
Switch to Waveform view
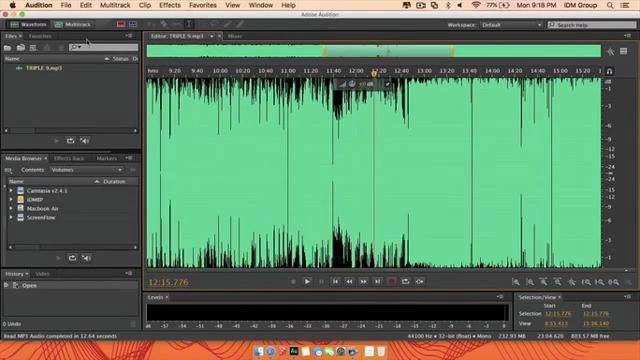(x=29, y=24)
